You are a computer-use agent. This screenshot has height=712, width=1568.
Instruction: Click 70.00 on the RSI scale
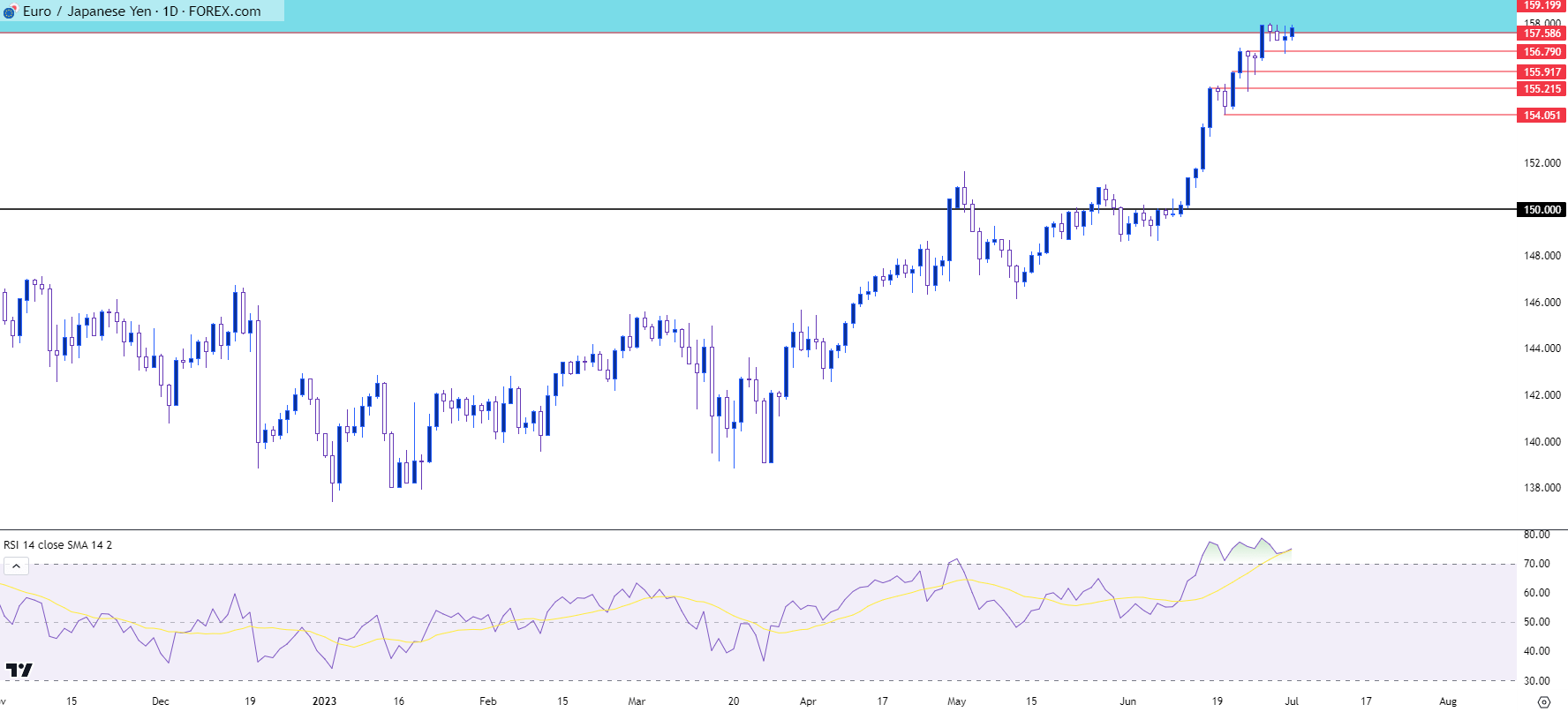coord(1537,564)
